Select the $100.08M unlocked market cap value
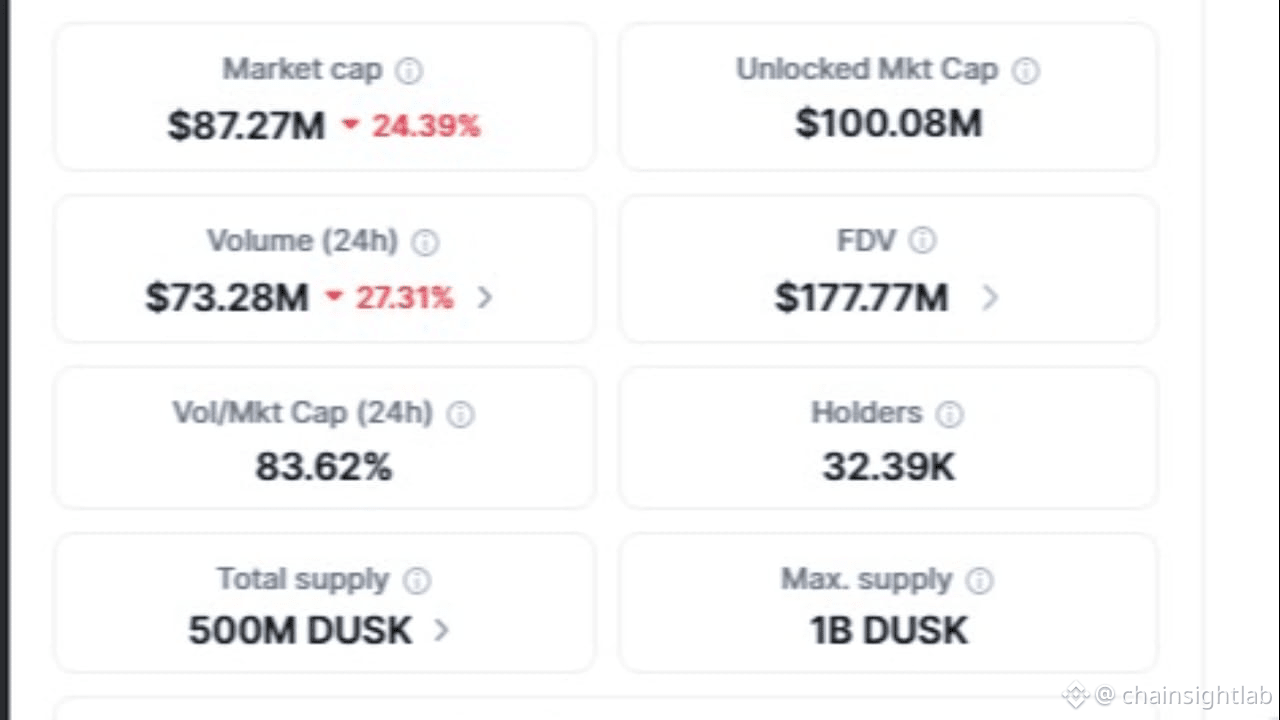This screenshot has height=720, width=1280. pyautogui.click(x=888, y=124)
